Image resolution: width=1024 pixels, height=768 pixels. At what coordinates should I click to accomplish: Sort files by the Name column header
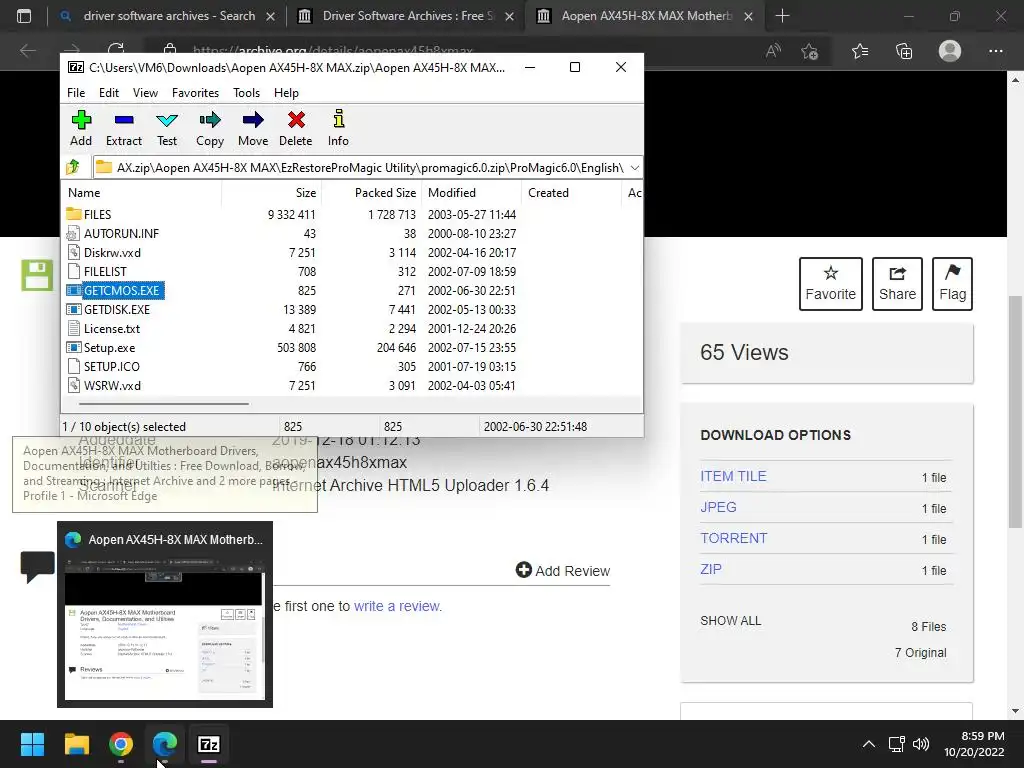point(142,193)
